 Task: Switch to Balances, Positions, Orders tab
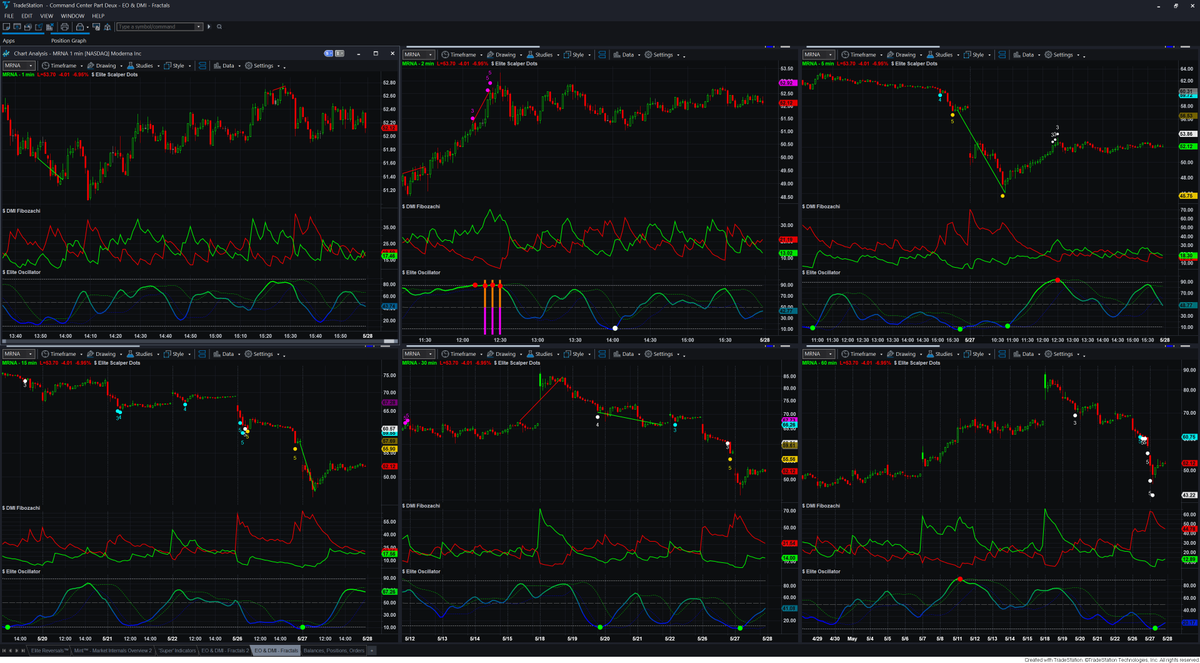coord(334,651)
